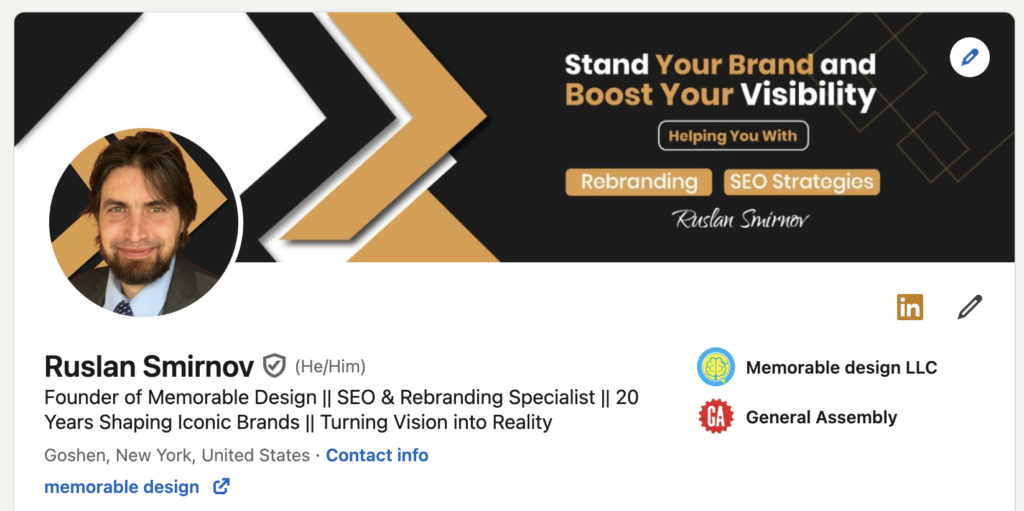Click the Ruslan Smirnov signature in banner
This screenshot has height=511, width=1024.
pos(741,219)
